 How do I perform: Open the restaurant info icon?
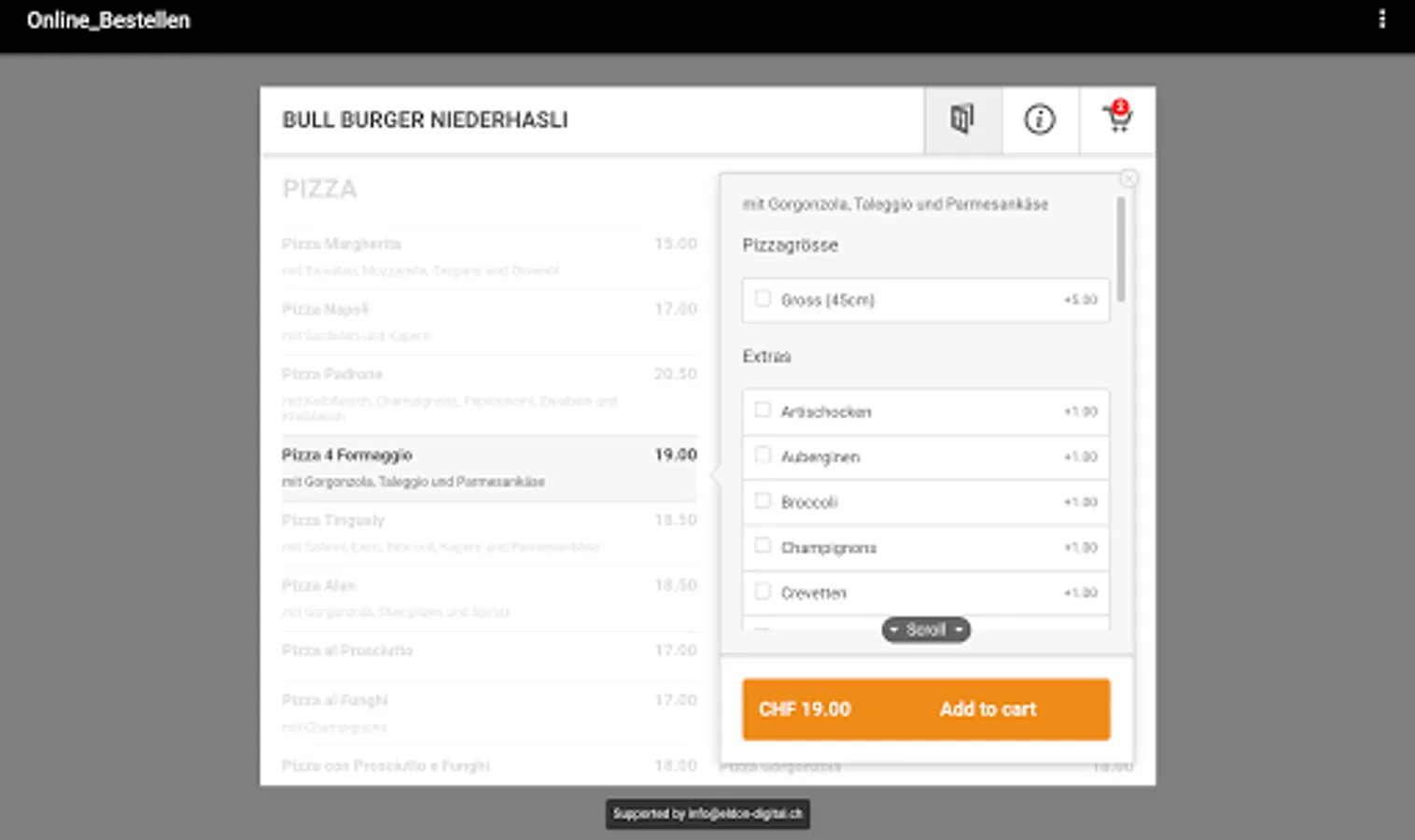click(1040, 119)
